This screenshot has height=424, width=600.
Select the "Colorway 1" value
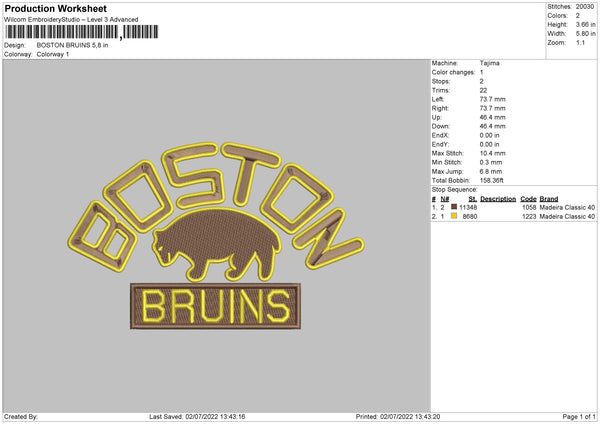53,54
